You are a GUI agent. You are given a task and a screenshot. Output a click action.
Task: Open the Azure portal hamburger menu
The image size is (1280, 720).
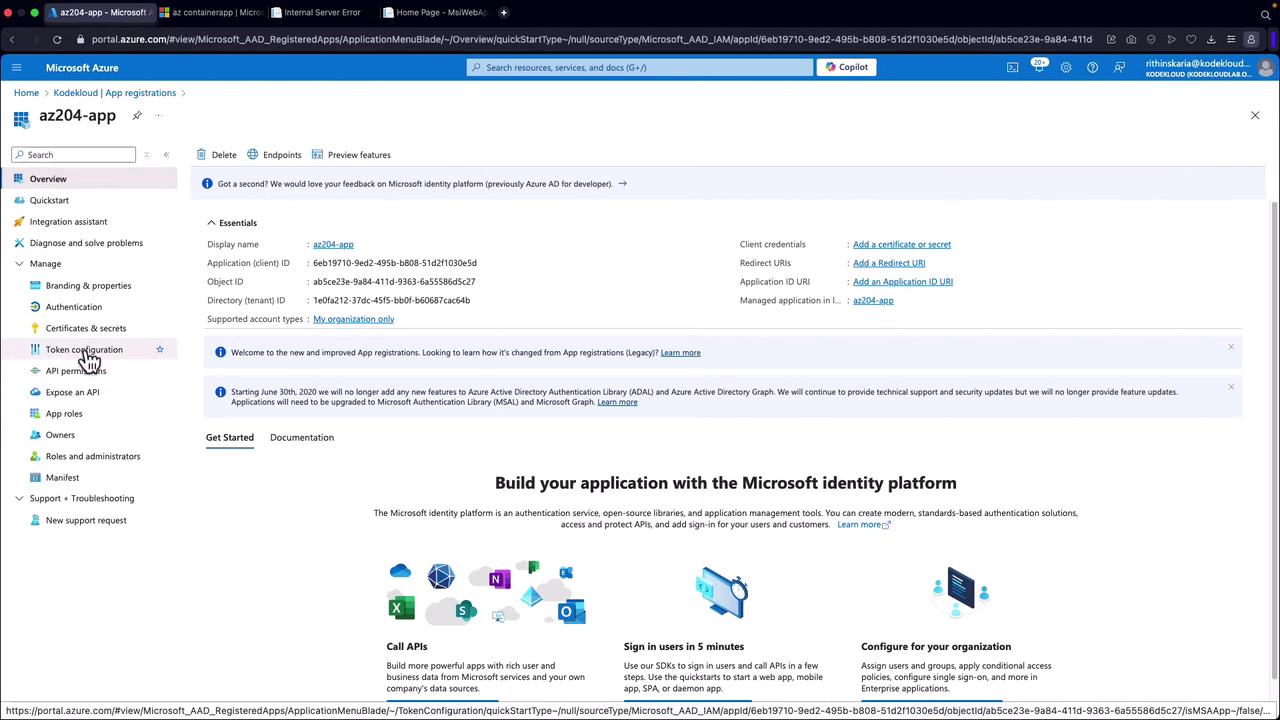pyautogui.click(x=16, y=67)
